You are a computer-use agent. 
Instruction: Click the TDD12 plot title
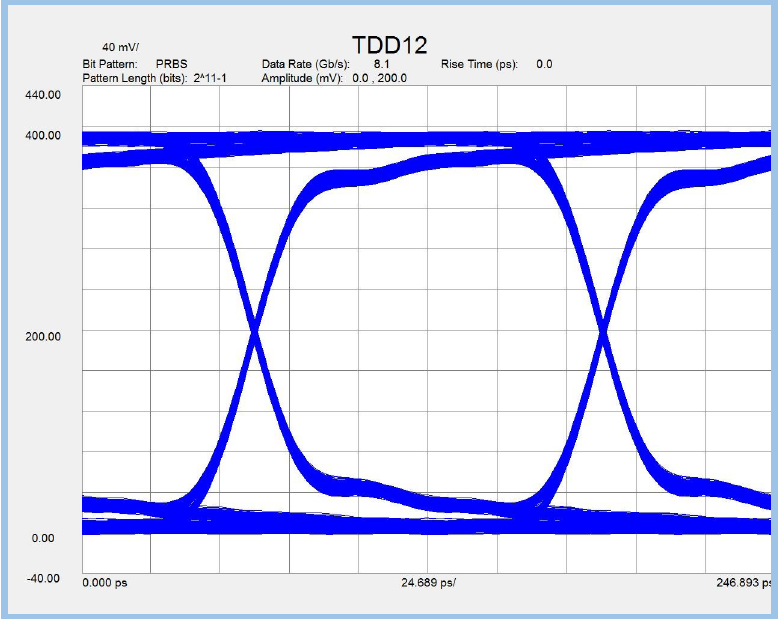tap(389, 45)
